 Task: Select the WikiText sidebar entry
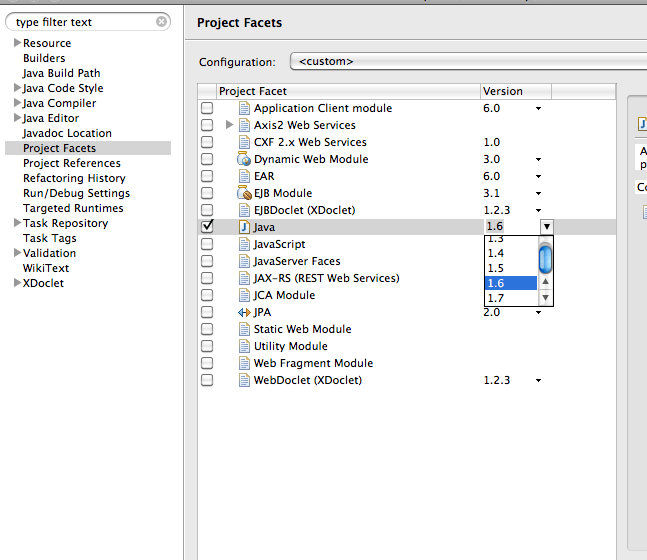[x=46, y=268]
